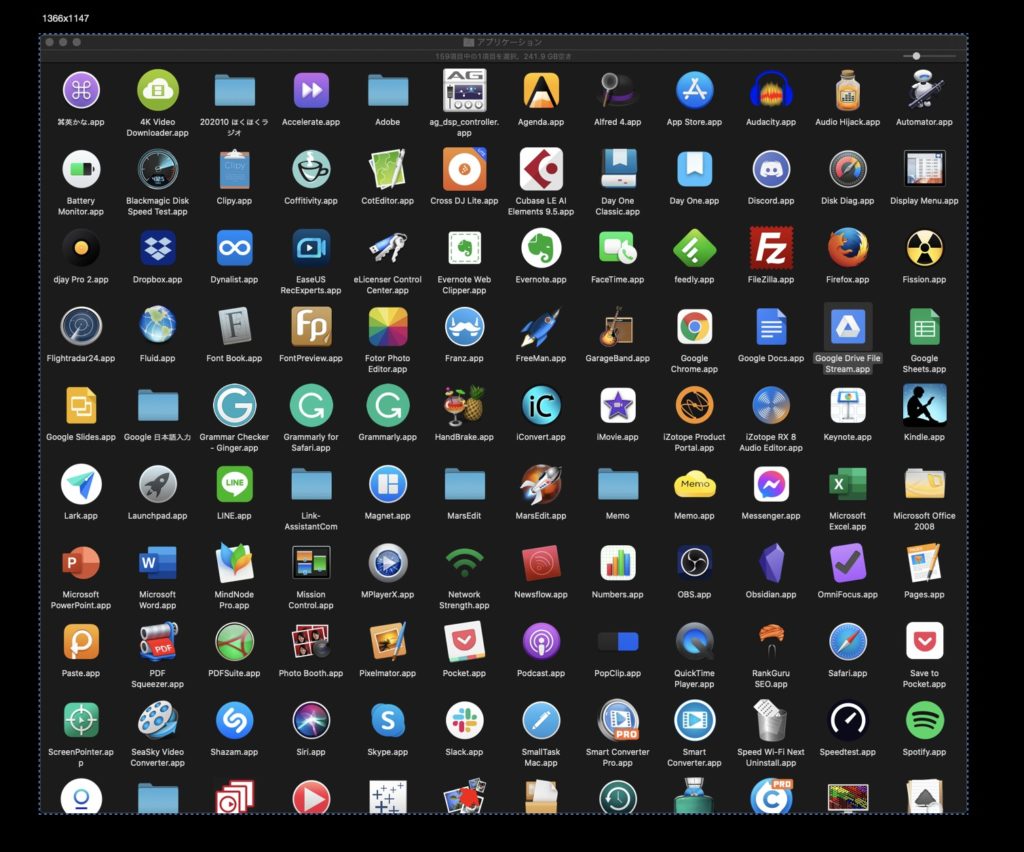Click the Microsoft Excel icon

[847, 484]
